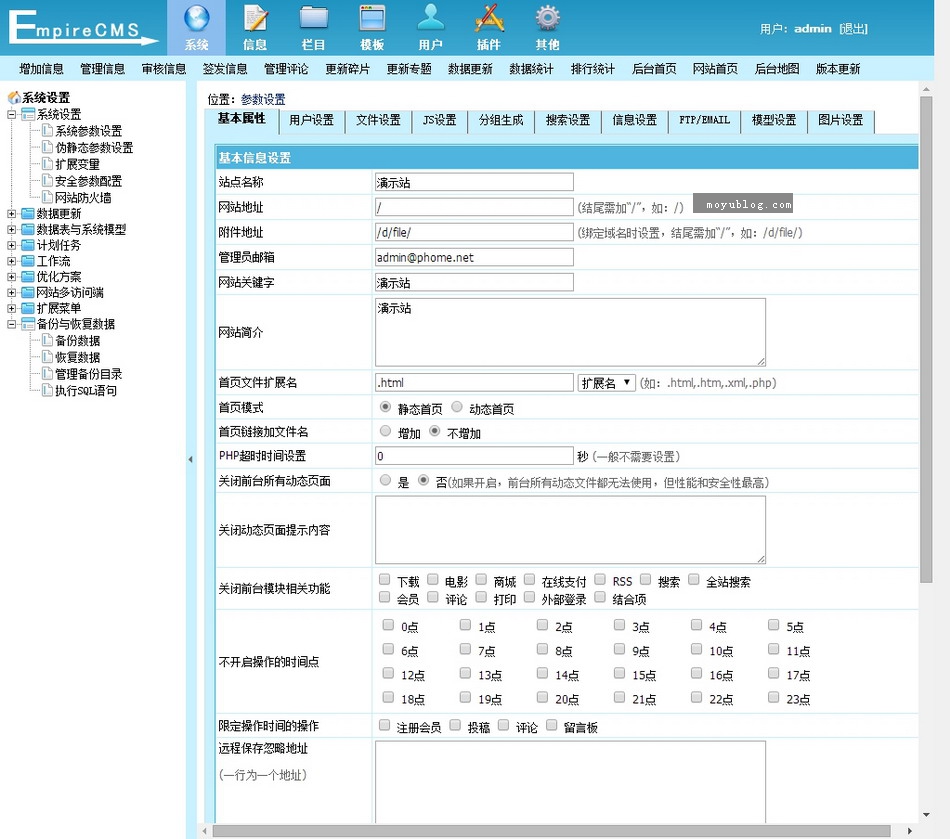The image size is (950, 839).
Task: Click folder icon beside 数据更新
Action: coord(28,213)
